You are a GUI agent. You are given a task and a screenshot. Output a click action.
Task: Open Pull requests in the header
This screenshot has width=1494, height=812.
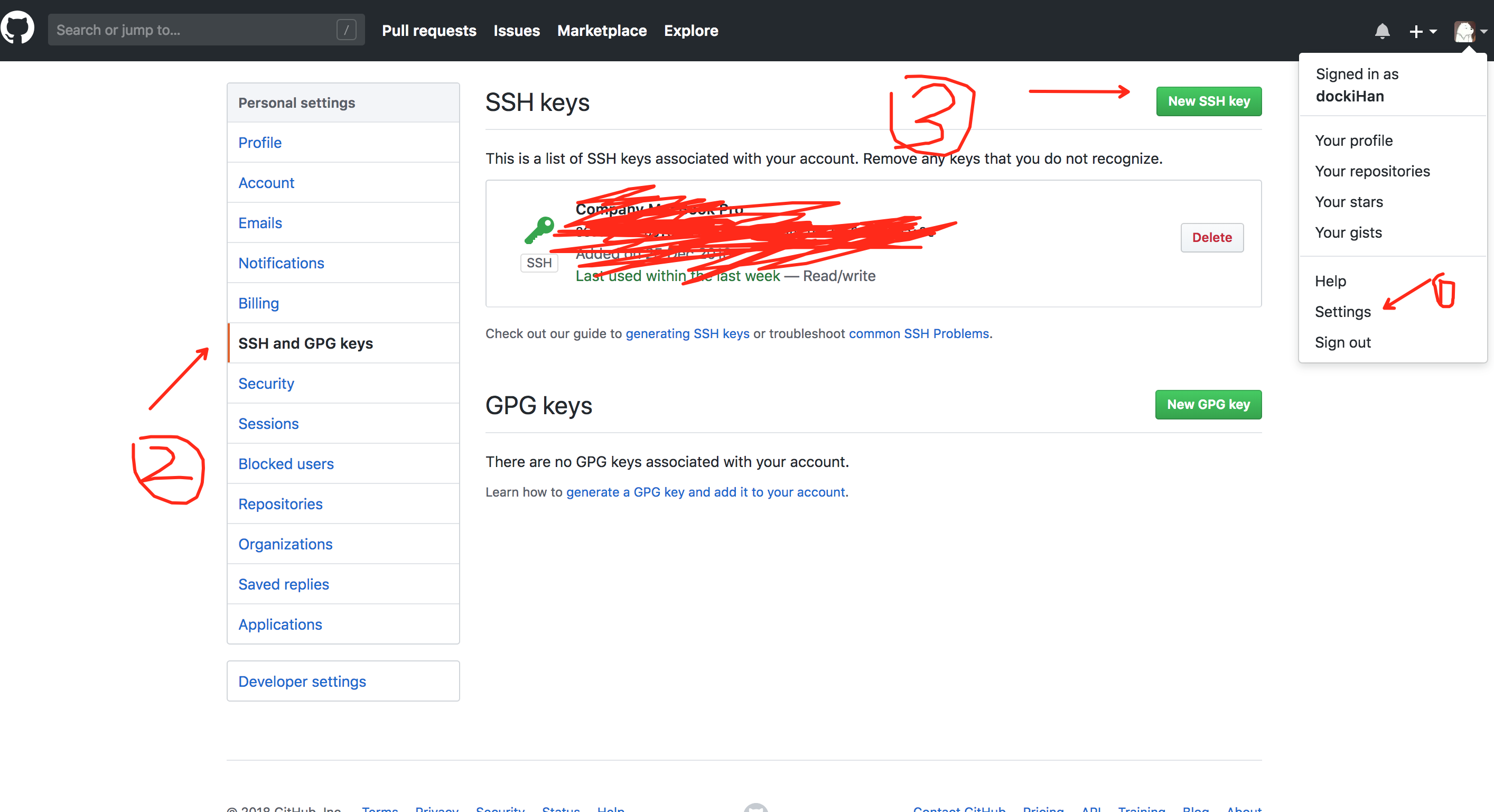(428, 31)
